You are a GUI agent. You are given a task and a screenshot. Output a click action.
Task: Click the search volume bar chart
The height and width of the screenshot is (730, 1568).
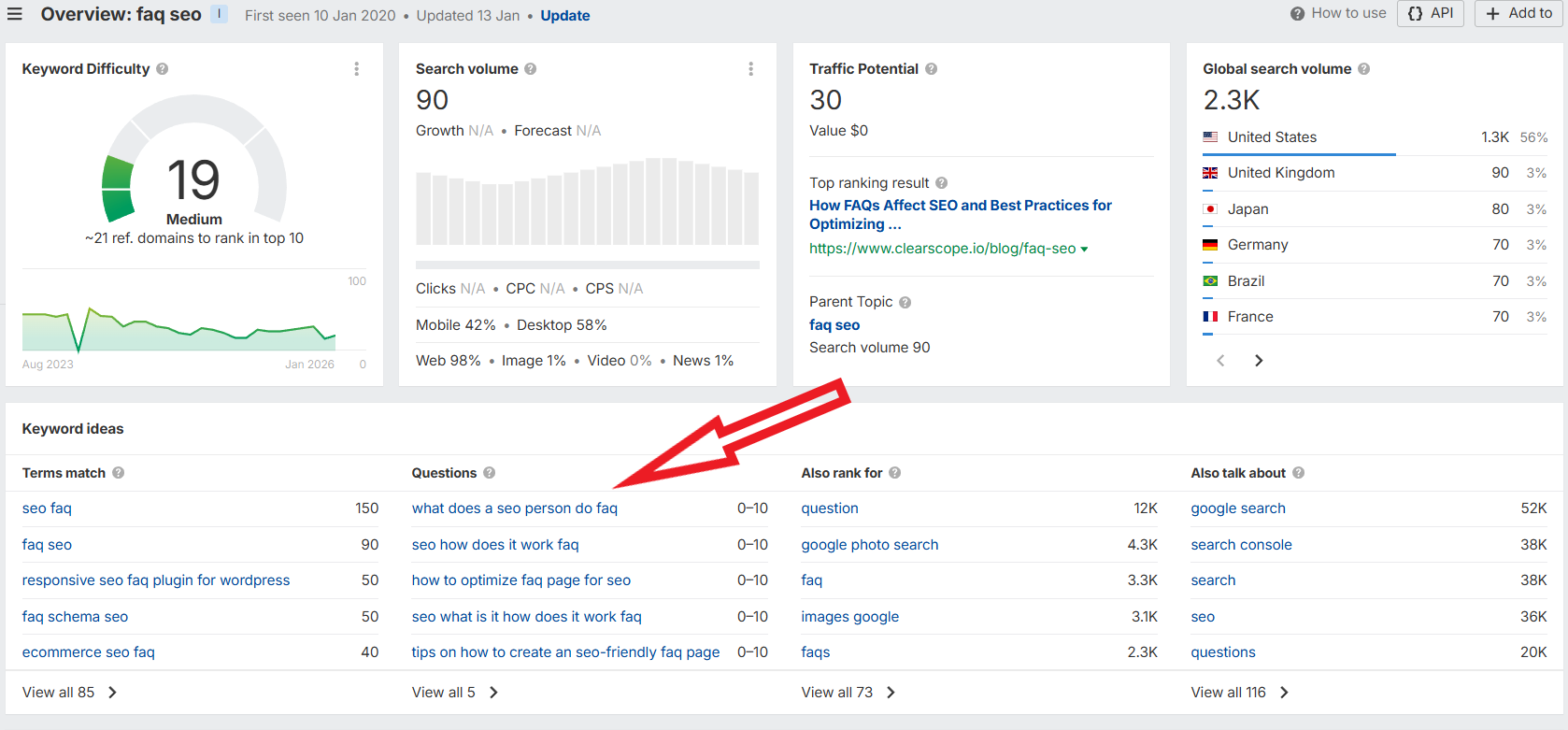point(588,201)
